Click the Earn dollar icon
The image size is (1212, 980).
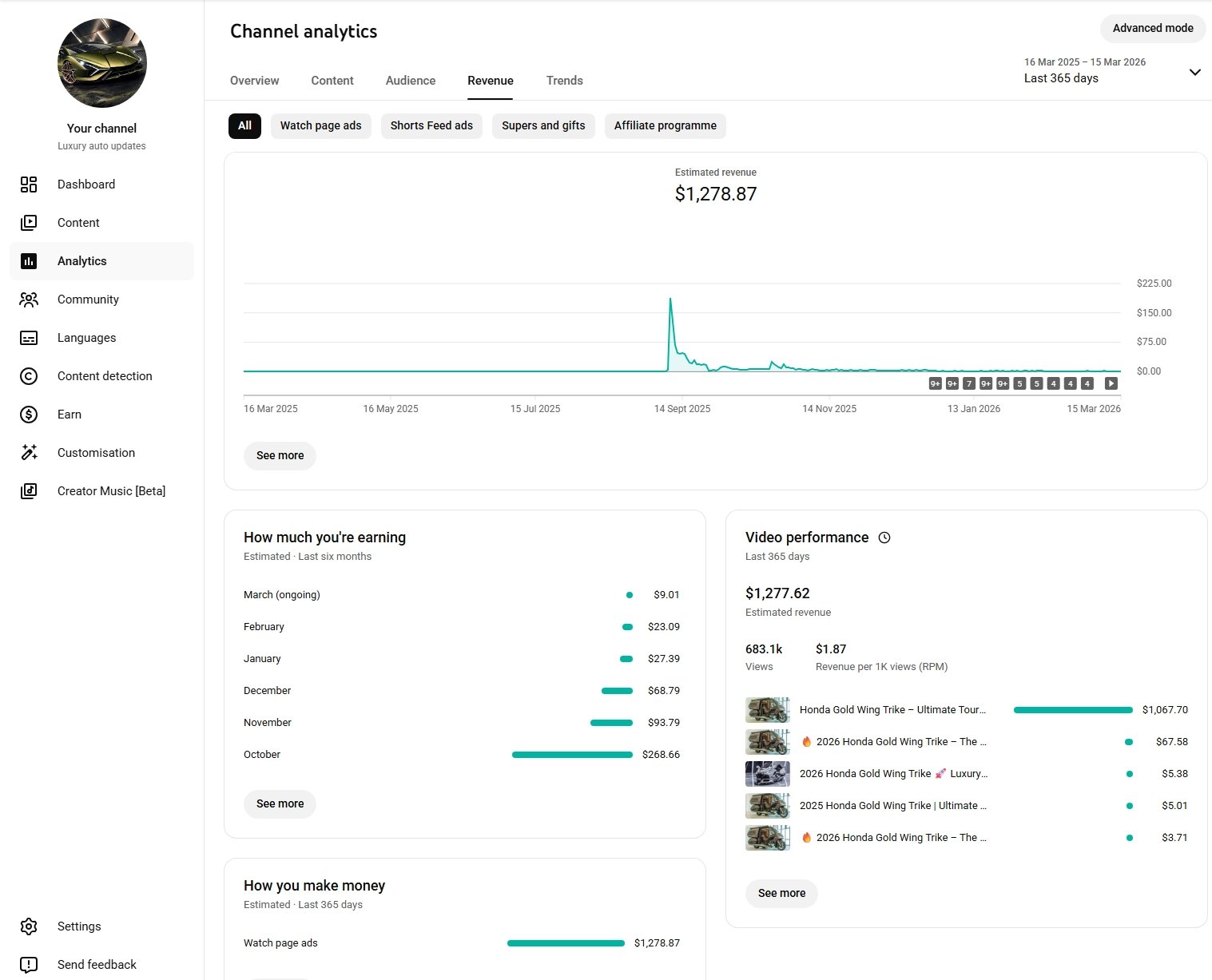point(29,415)
